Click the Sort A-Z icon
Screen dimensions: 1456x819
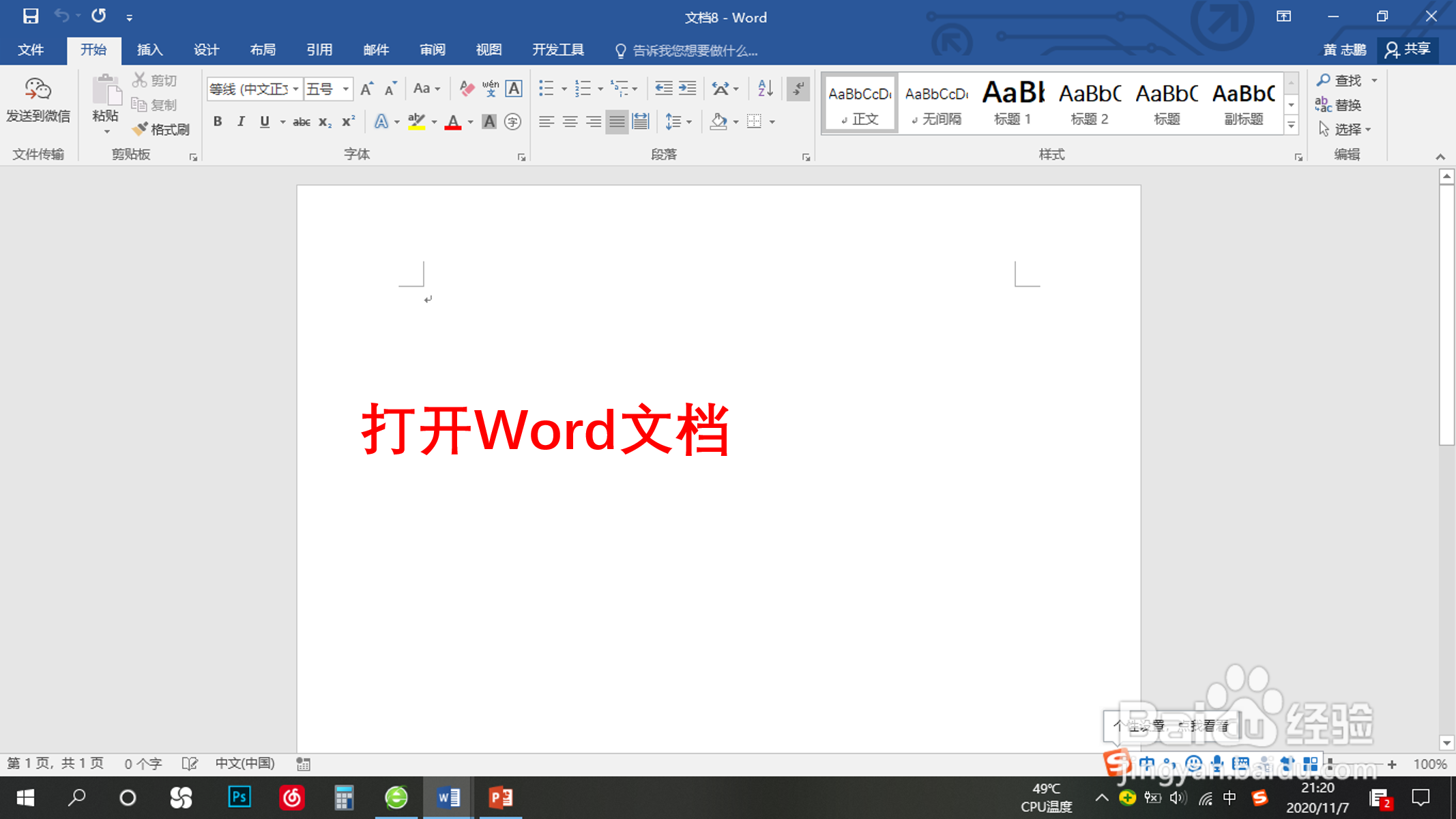(x=766, y=89)
